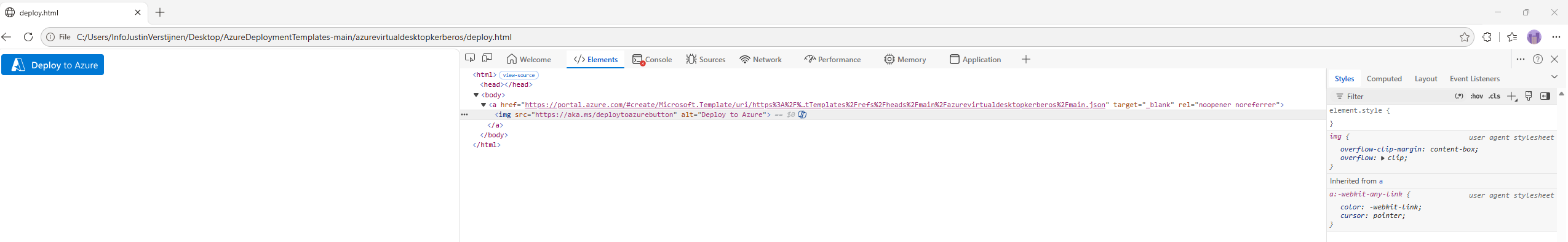
Task: Toggle regex filter (.*) in Styles
Action: (1459, 96)
